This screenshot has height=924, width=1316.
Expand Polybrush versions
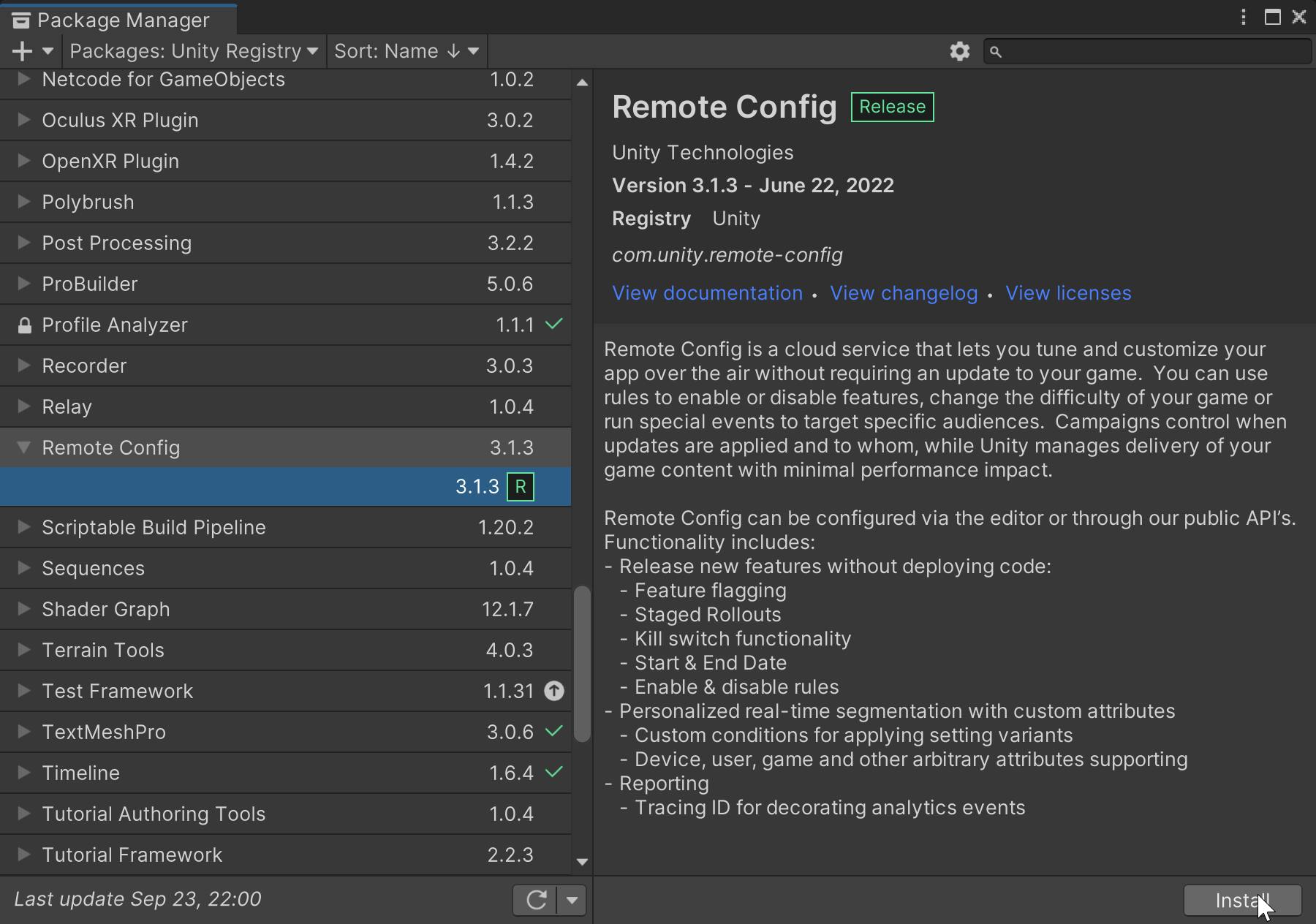point(23,201)
